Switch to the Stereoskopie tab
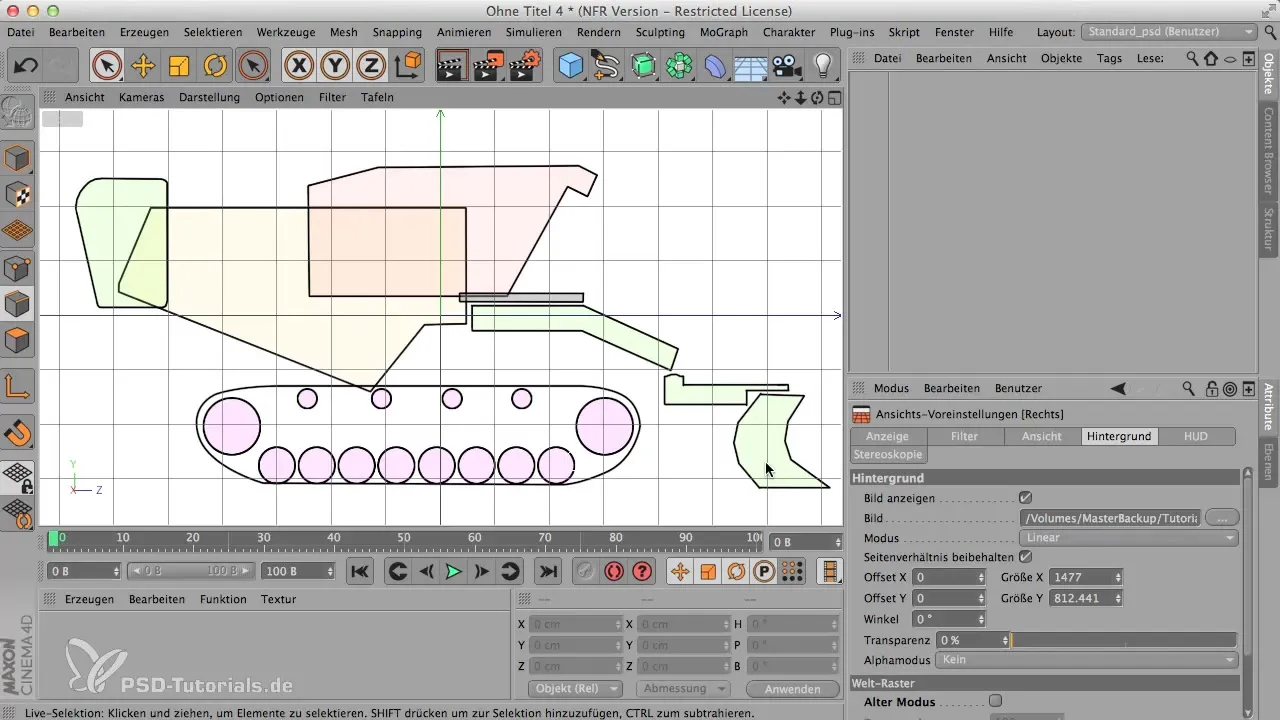Screen dimensions: 1280x720 pos(887,454)
